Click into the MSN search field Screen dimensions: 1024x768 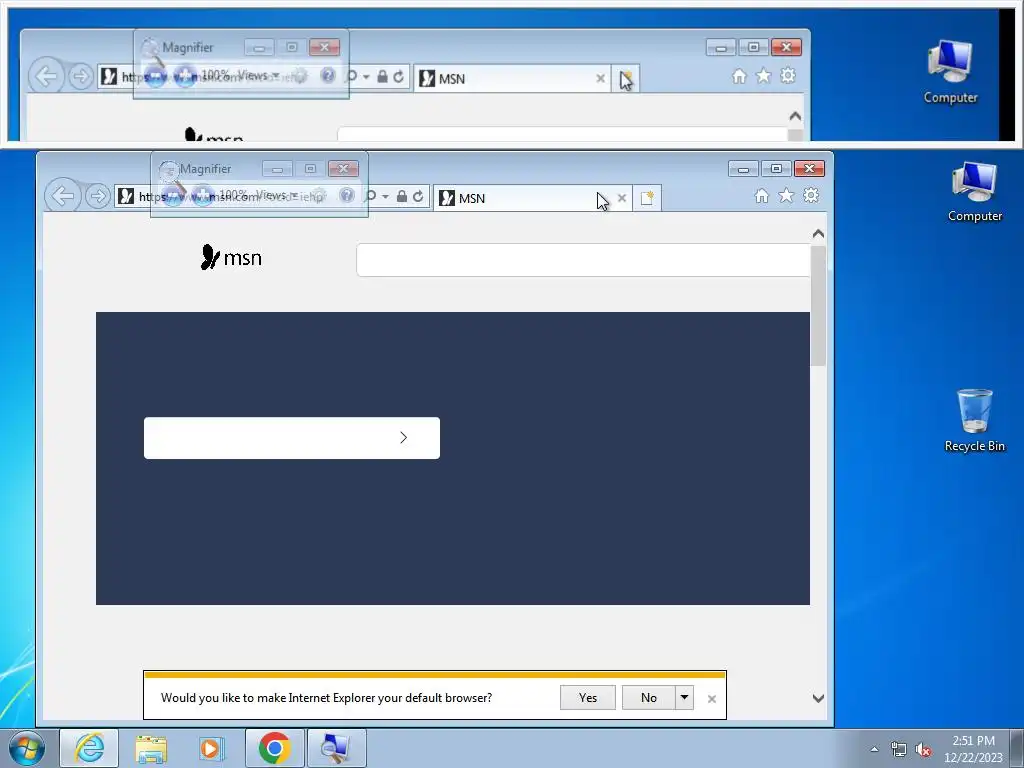(x=583, y=260)
